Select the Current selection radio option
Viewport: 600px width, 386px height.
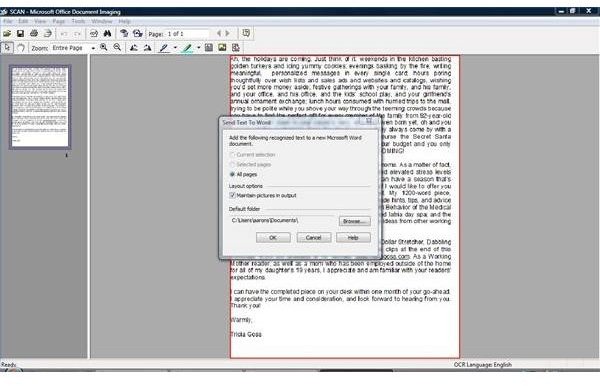232,155
